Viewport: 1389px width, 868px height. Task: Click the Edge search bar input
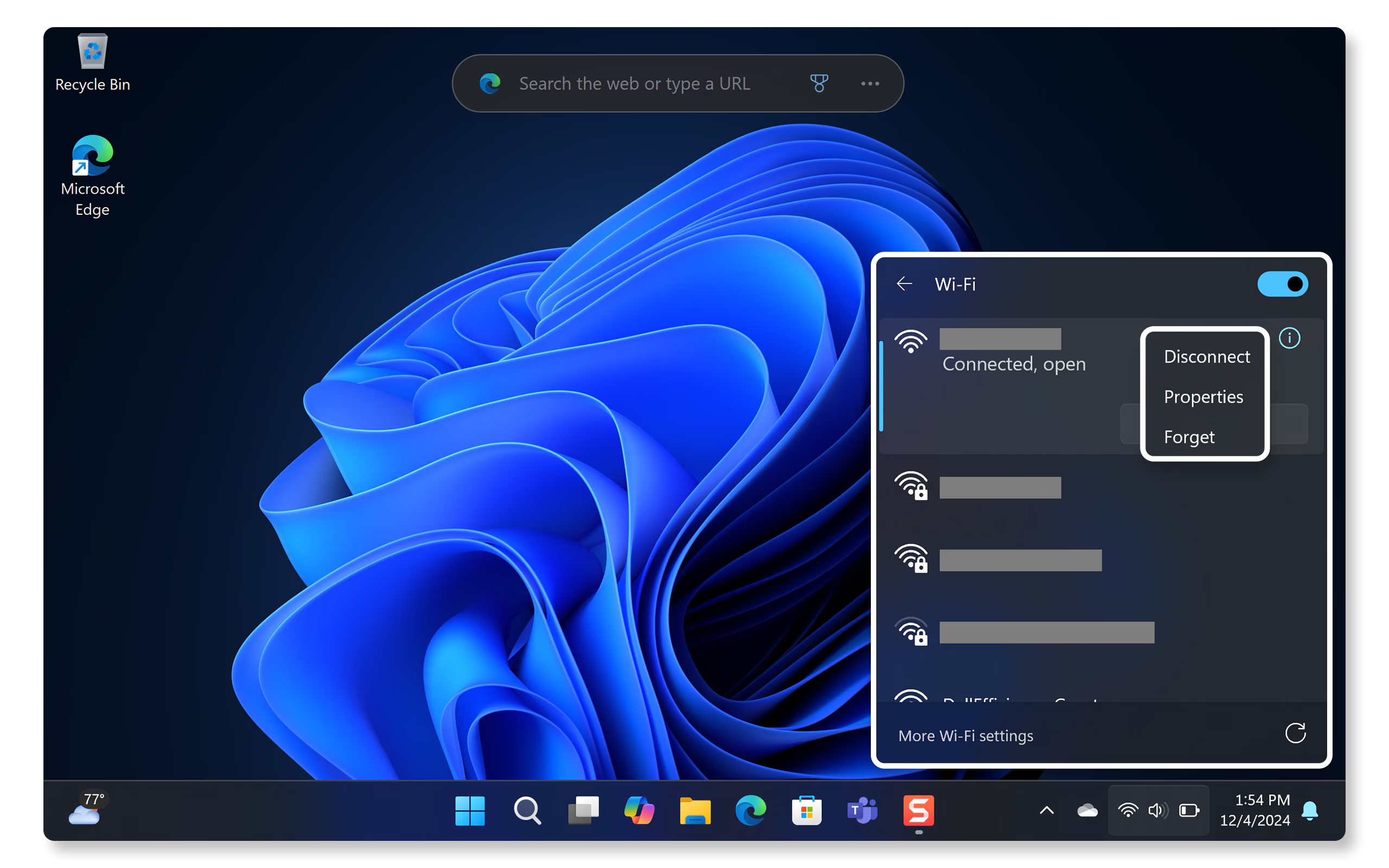(x=634, y=84)
